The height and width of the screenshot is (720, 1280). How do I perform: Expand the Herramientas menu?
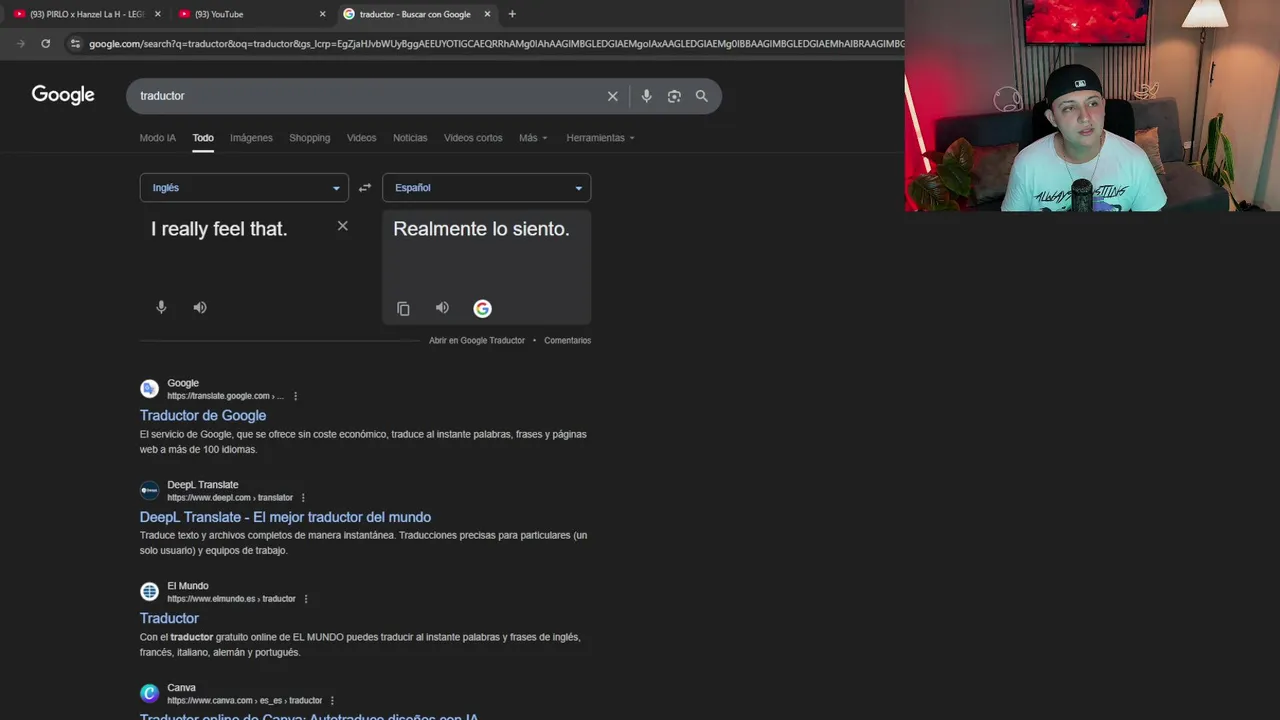600,138
